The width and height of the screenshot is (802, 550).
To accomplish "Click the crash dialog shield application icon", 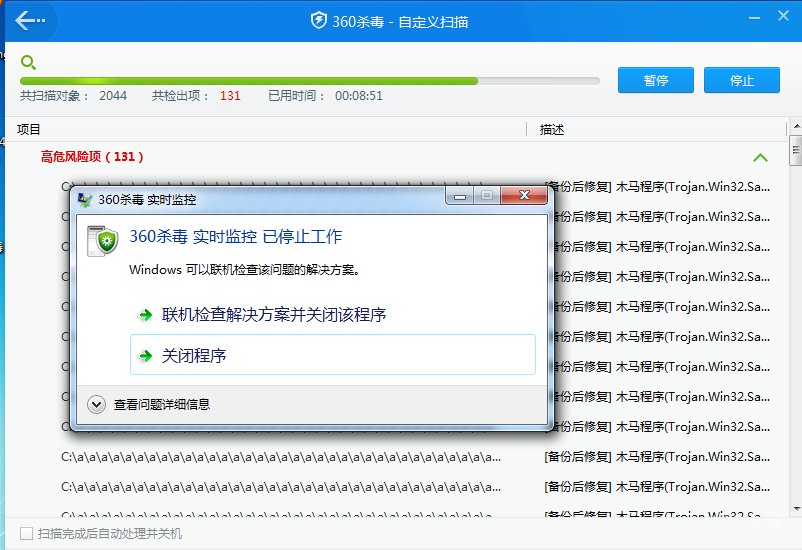I will pyautogui.click(x=102, y=240).
